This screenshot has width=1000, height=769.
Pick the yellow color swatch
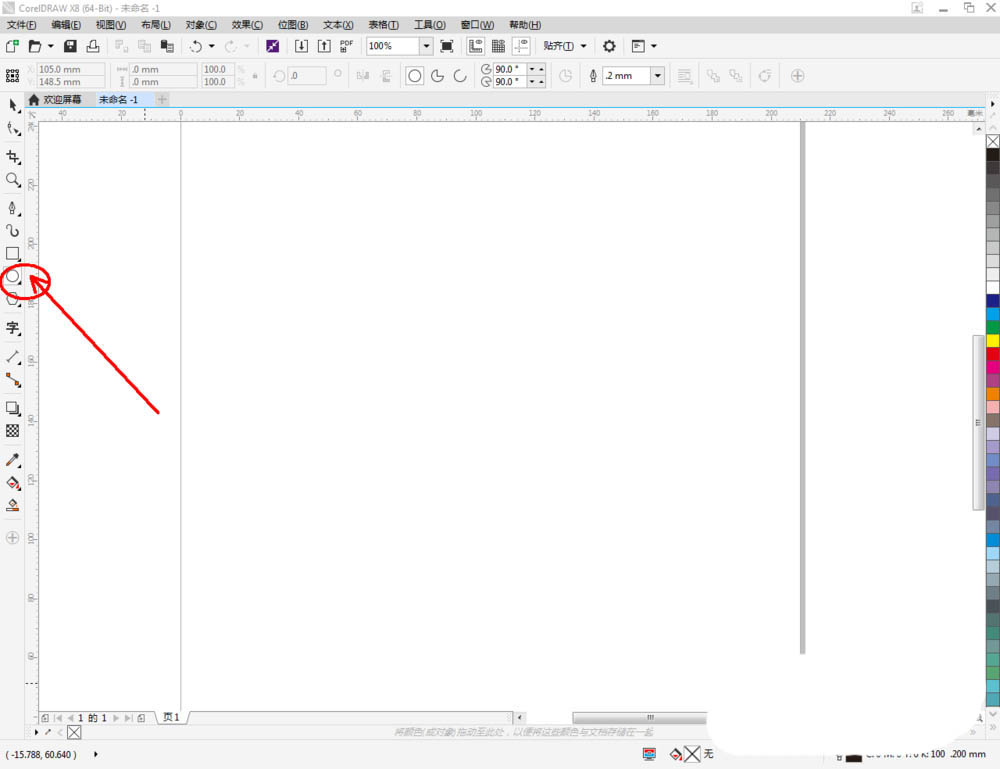click(993, 341)
